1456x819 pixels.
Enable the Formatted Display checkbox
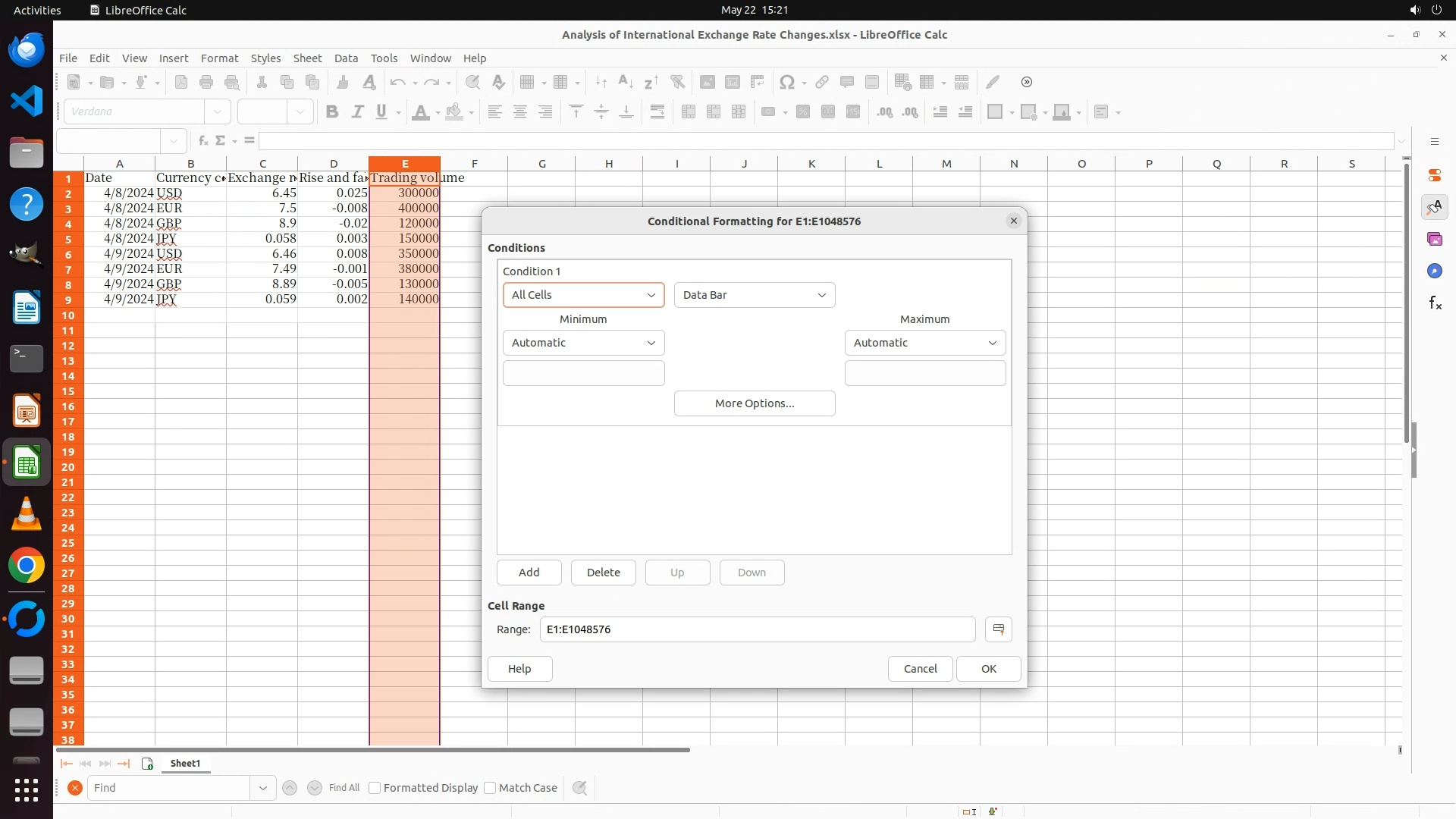[375, 788]
